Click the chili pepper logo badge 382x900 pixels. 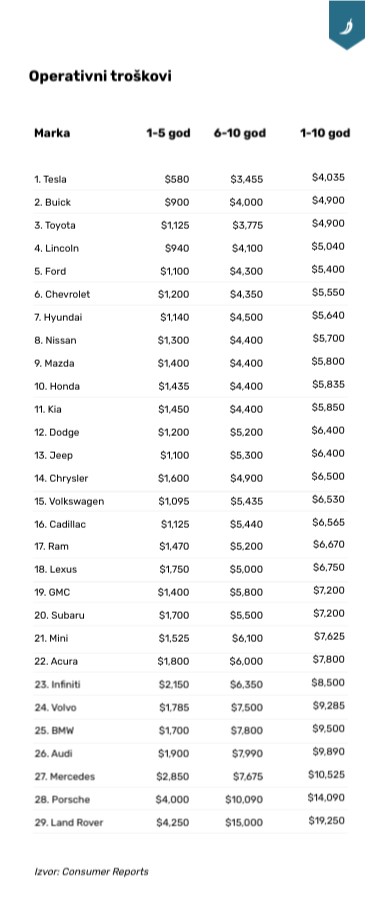[346, 24]
